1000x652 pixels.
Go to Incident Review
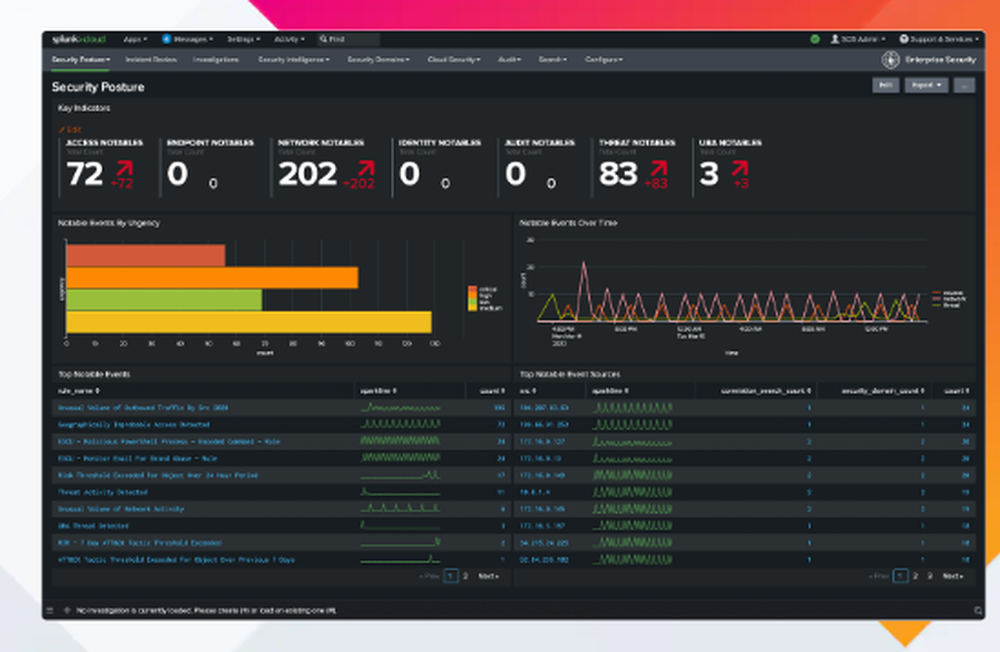pyautogui.click(x=151, y=59)
